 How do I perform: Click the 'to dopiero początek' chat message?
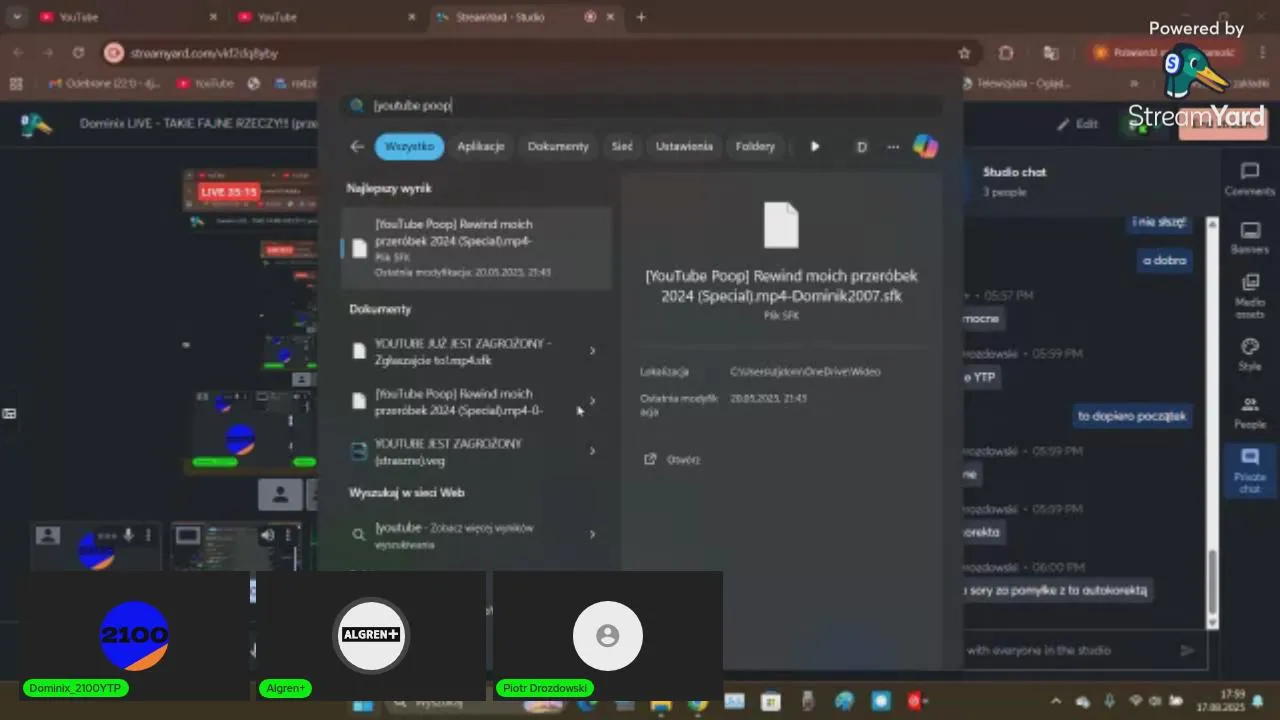pyautogui.click(x=1132, y=416)
